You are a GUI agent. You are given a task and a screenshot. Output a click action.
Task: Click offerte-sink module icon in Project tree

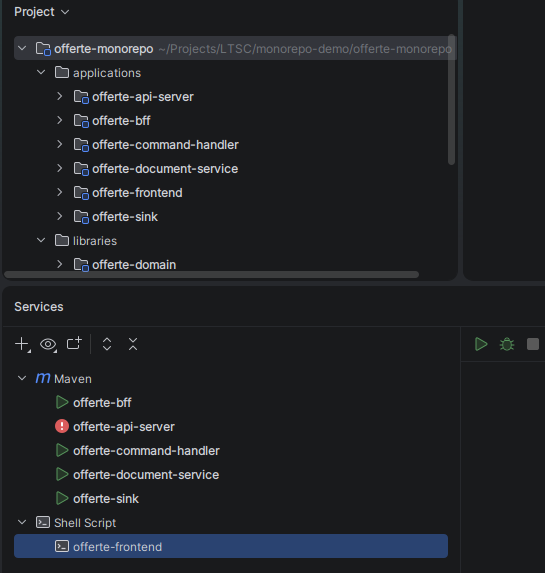pyautogui.click(x=81, y=217)
